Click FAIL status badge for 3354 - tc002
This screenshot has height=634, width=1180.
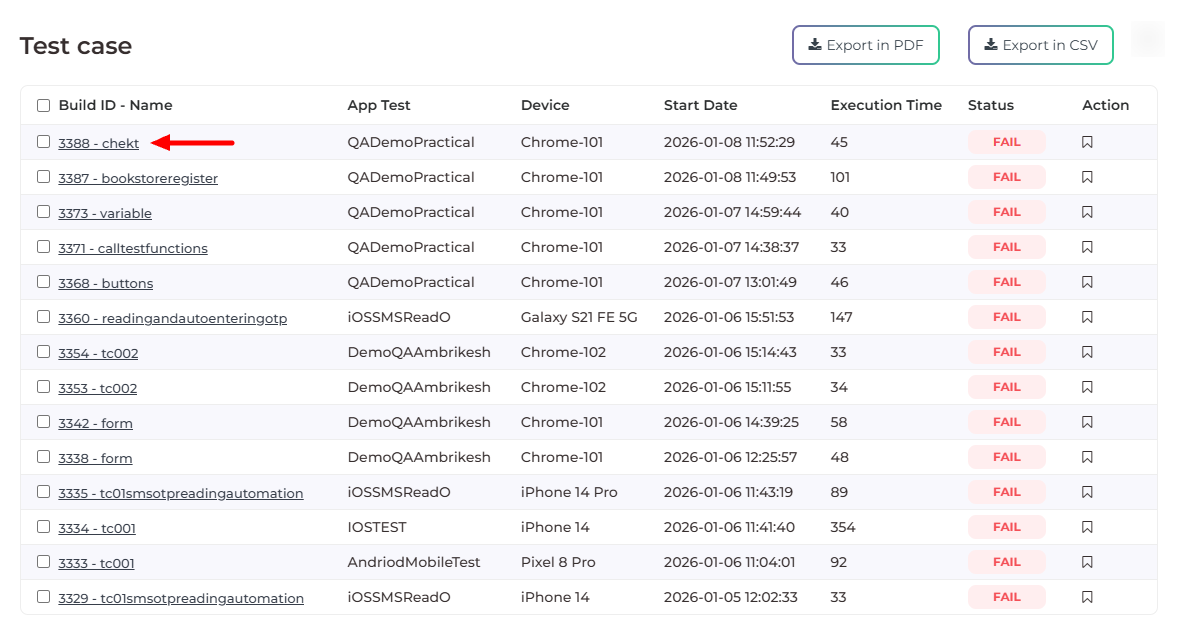pos(1006,352)
